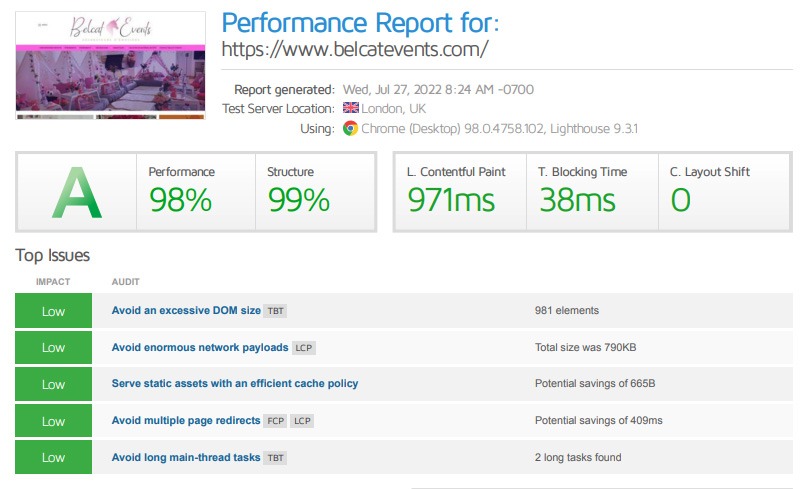Click the LCP tag on page redirects audit

click(x=302, y=421)
